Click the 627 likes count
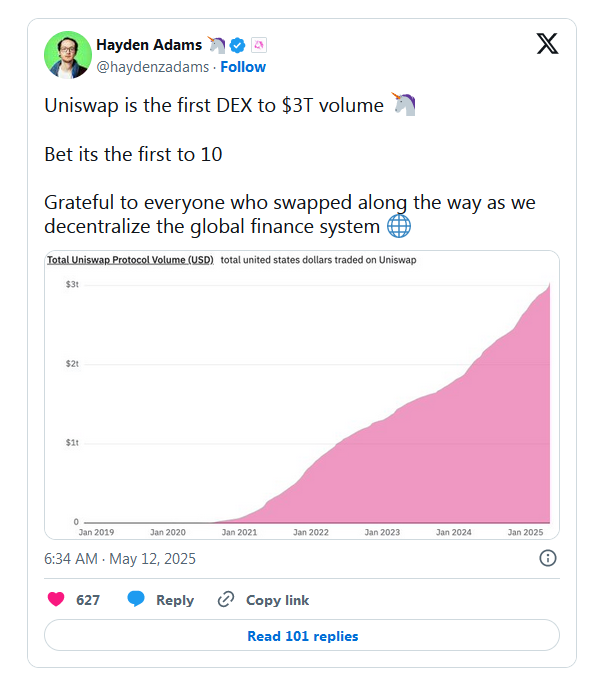This screenshot has width=600, height=685. [88, 600]
